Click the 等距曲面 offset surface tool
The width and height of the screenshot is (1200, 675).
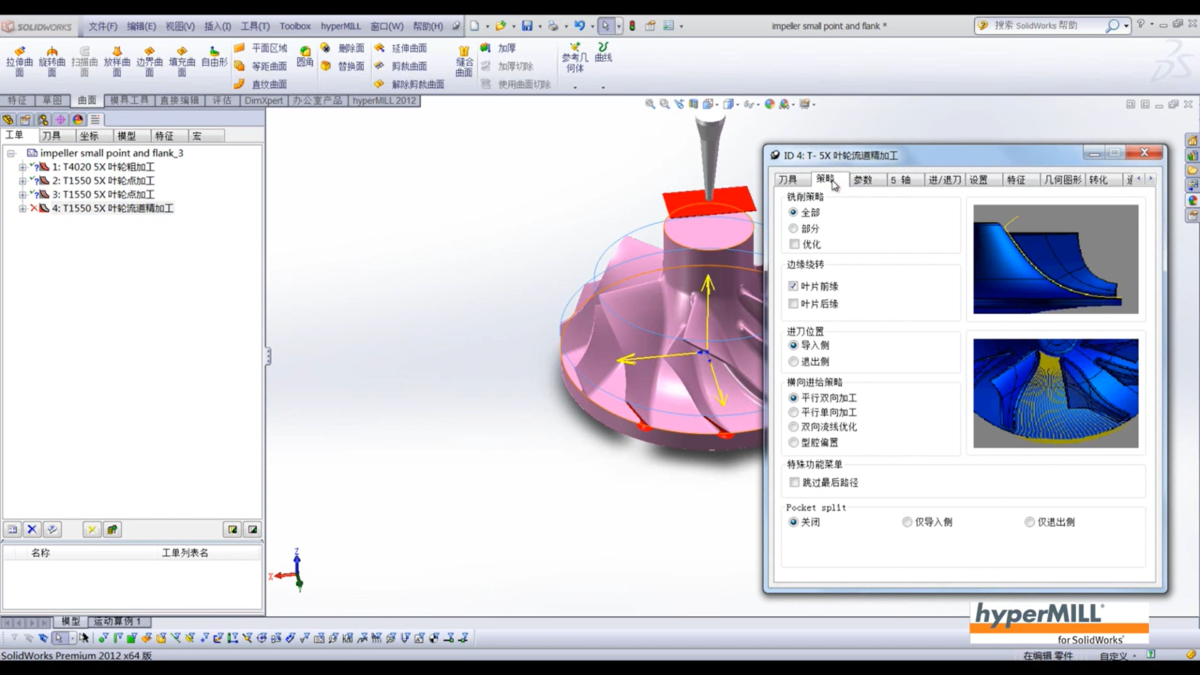[260, 66]
